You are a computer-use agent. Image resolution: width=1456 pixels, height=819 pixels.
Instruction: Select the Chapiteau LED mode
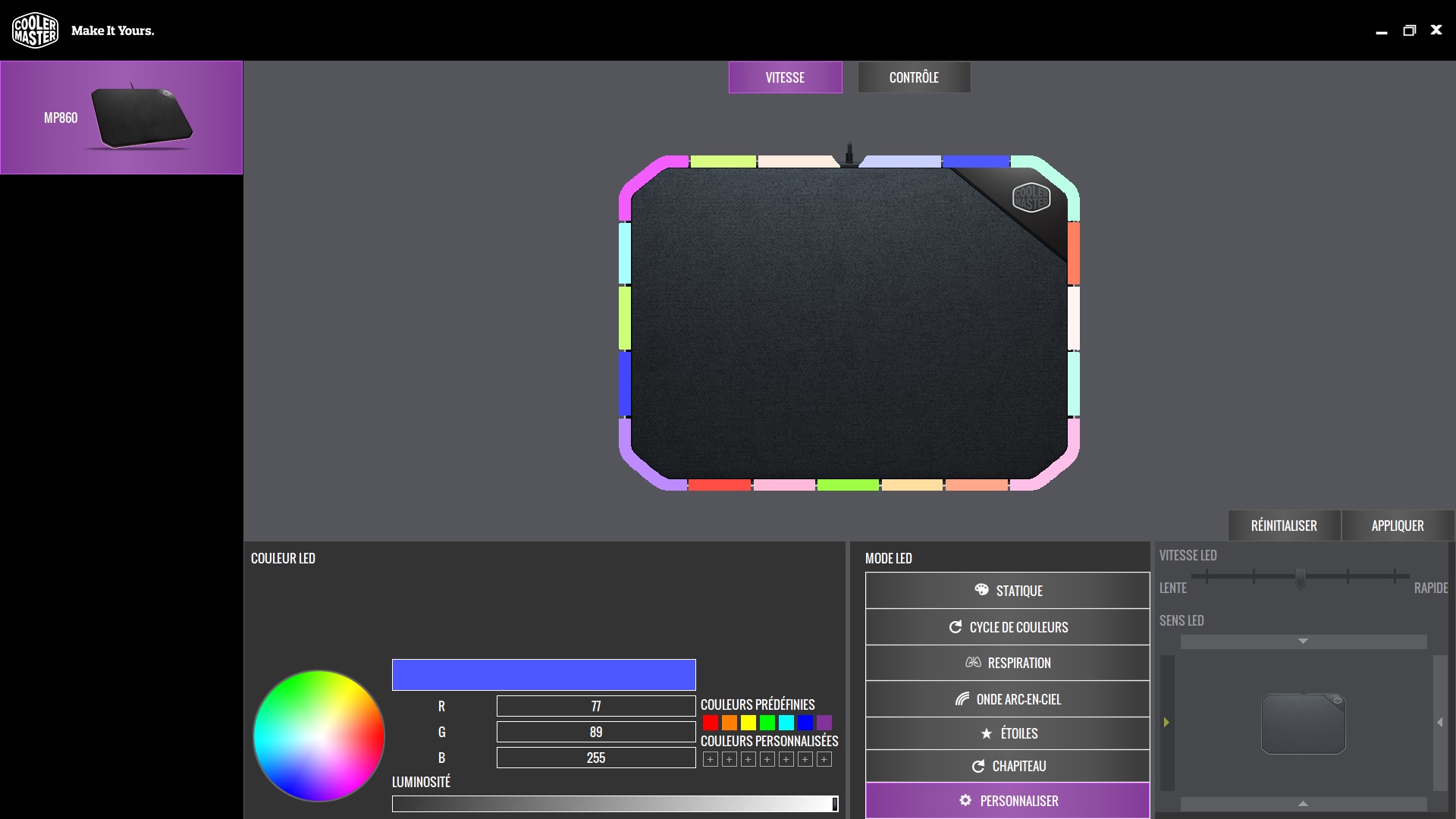(1007, 766)
